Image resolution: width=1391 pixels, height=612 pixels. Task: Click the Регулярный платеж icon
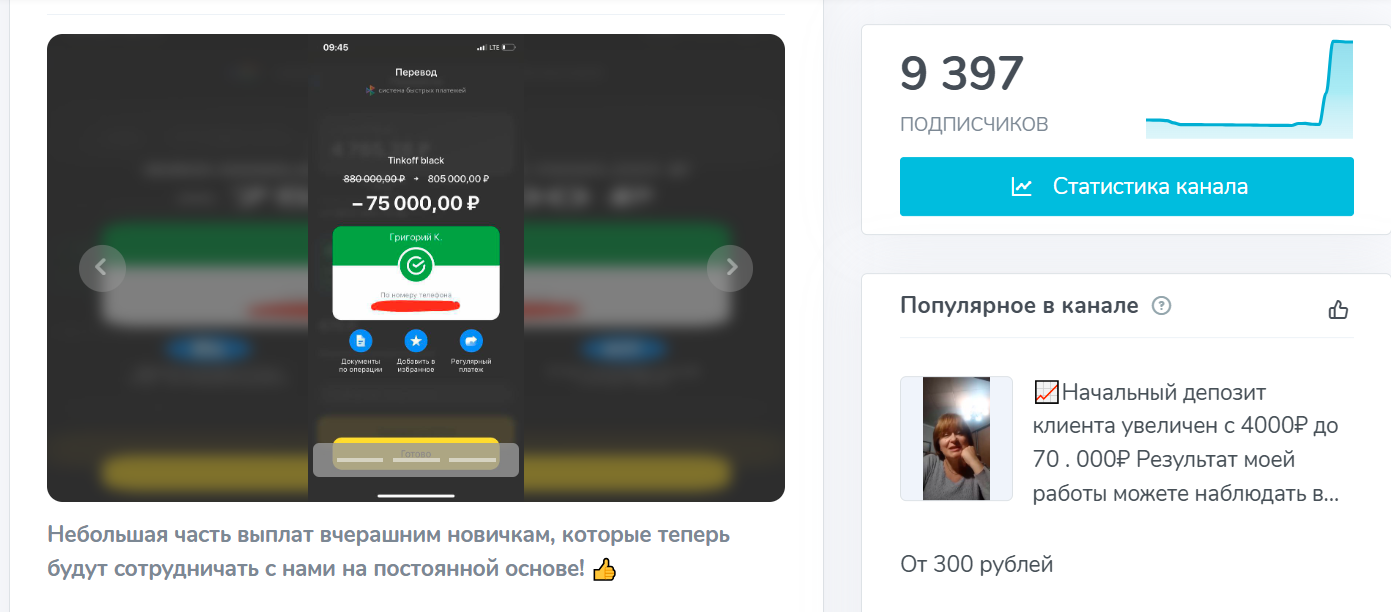[x=470, y=340]
